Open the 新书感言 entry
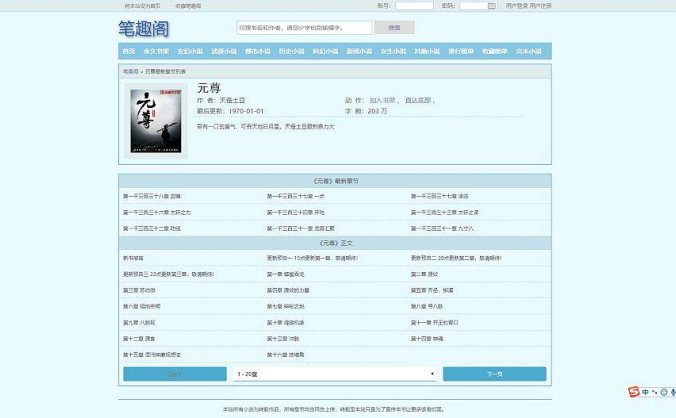 click(133, 259)
